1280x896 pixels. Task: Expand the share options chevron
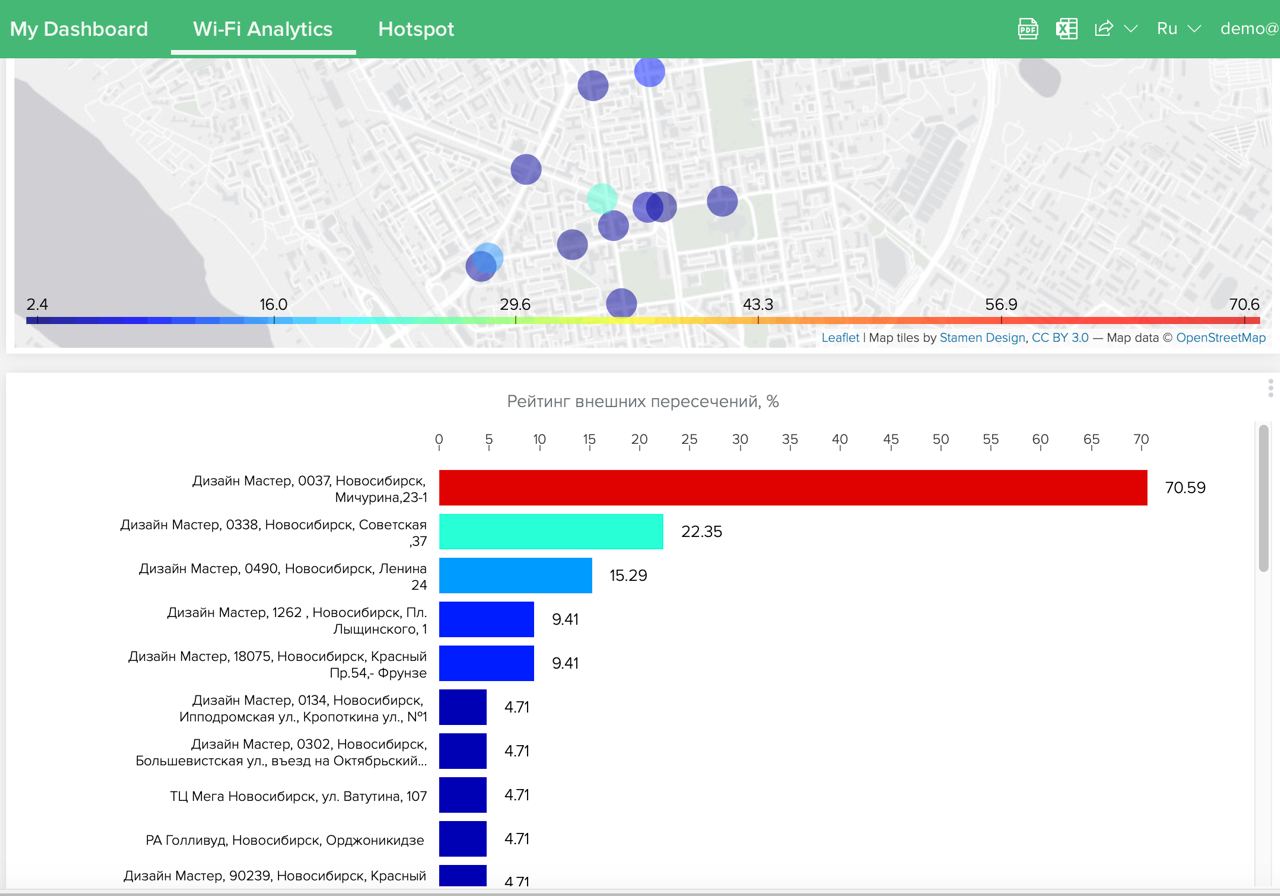coord(1131,29)
